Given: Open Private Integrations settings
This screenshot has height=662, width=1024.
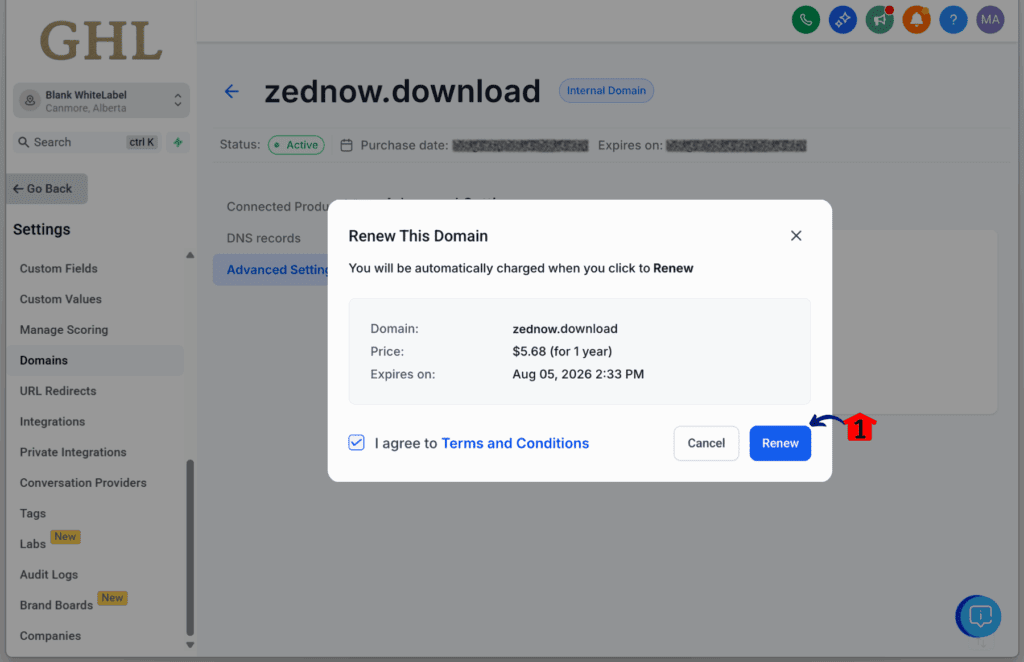Looking at the screenshot, I should pyautogui.click(x=73, y=452).
